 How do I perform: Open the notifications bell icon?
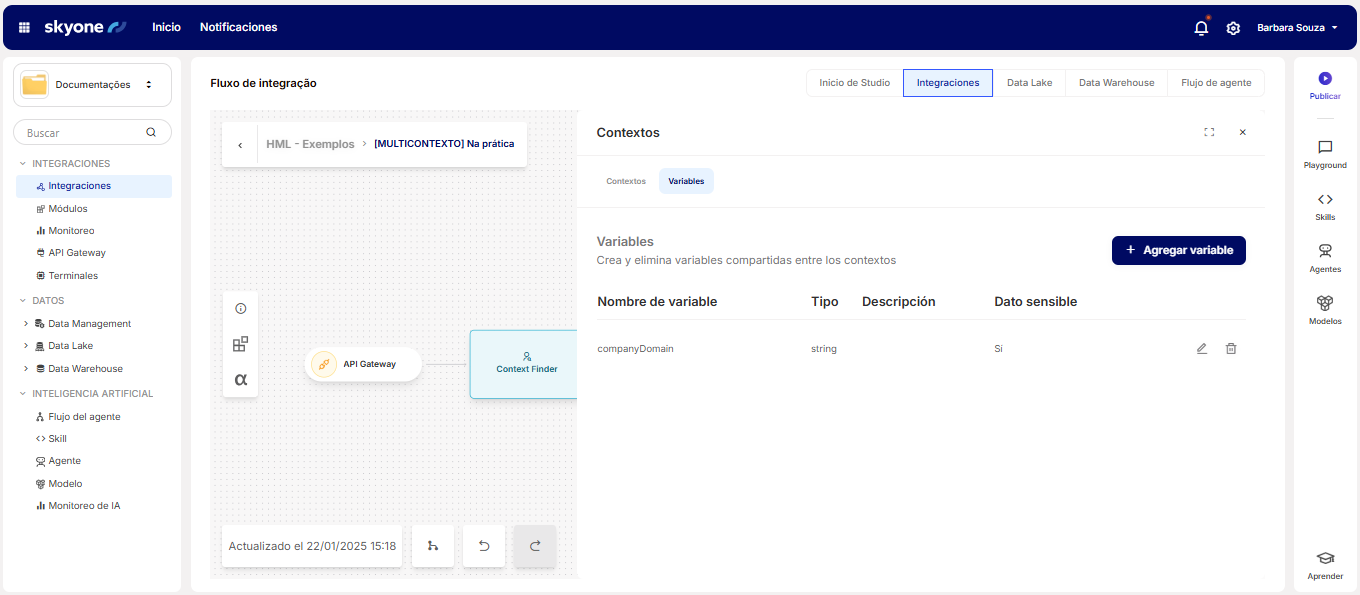click(1201, 28)
